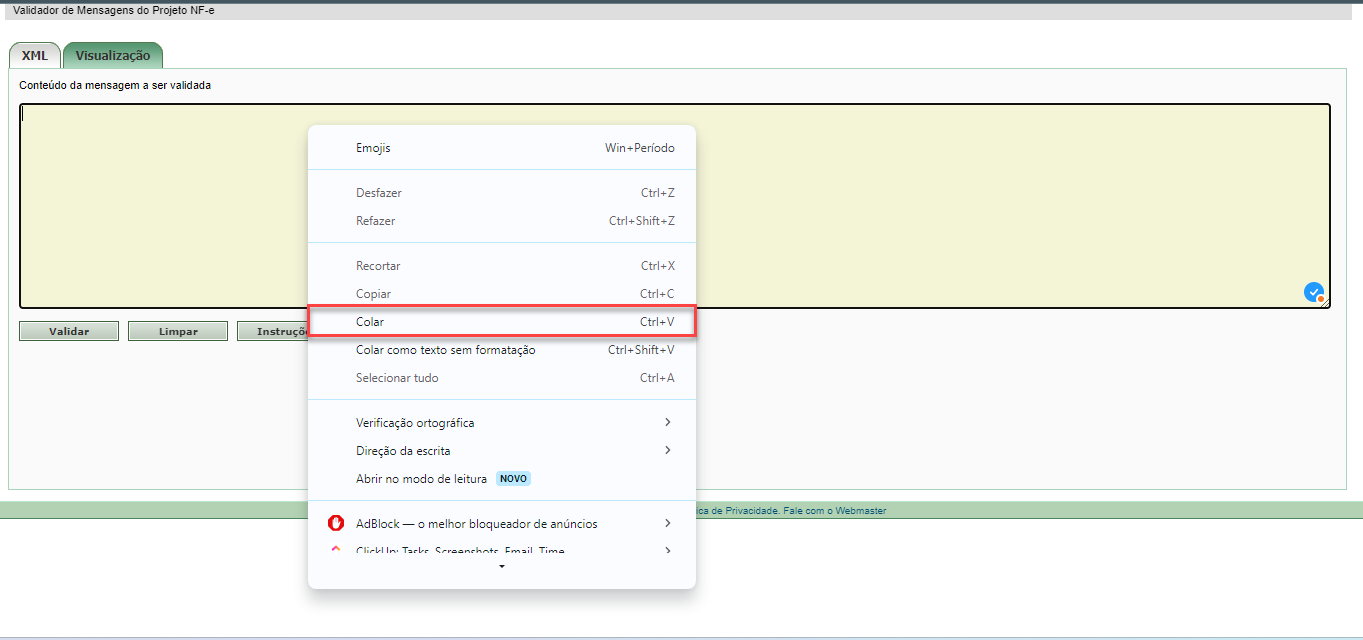
Task: Click the Conteúdo da mensagem a ser validada label
Action: pos(115,85)
